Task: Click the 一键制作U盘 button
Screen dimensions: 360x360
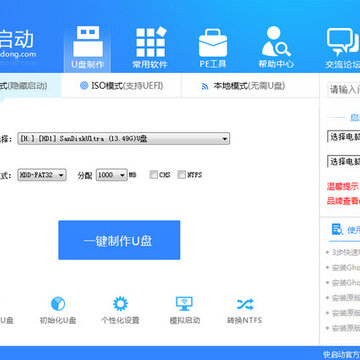Action: [119, 240]
